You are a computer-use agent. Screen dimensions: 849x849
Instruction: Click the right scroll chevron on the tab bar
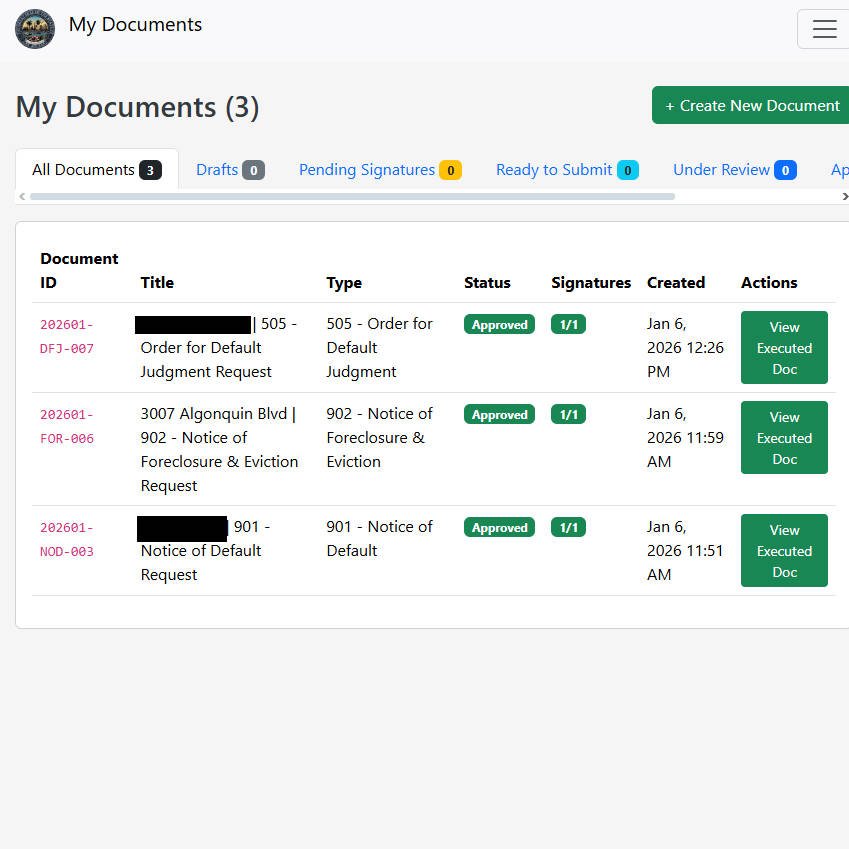click(844, 196)
